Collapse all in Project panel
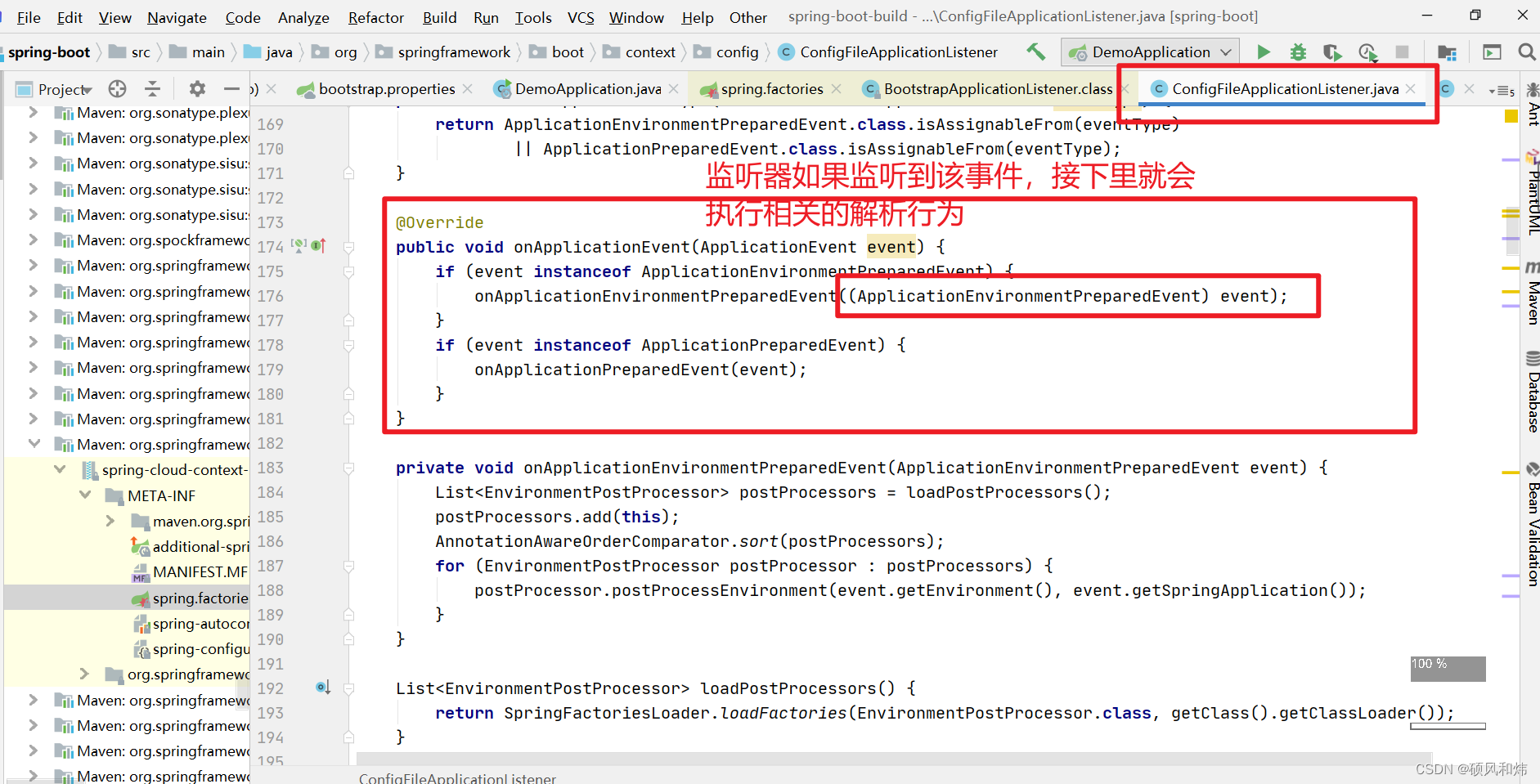 (x=152, y=88)
